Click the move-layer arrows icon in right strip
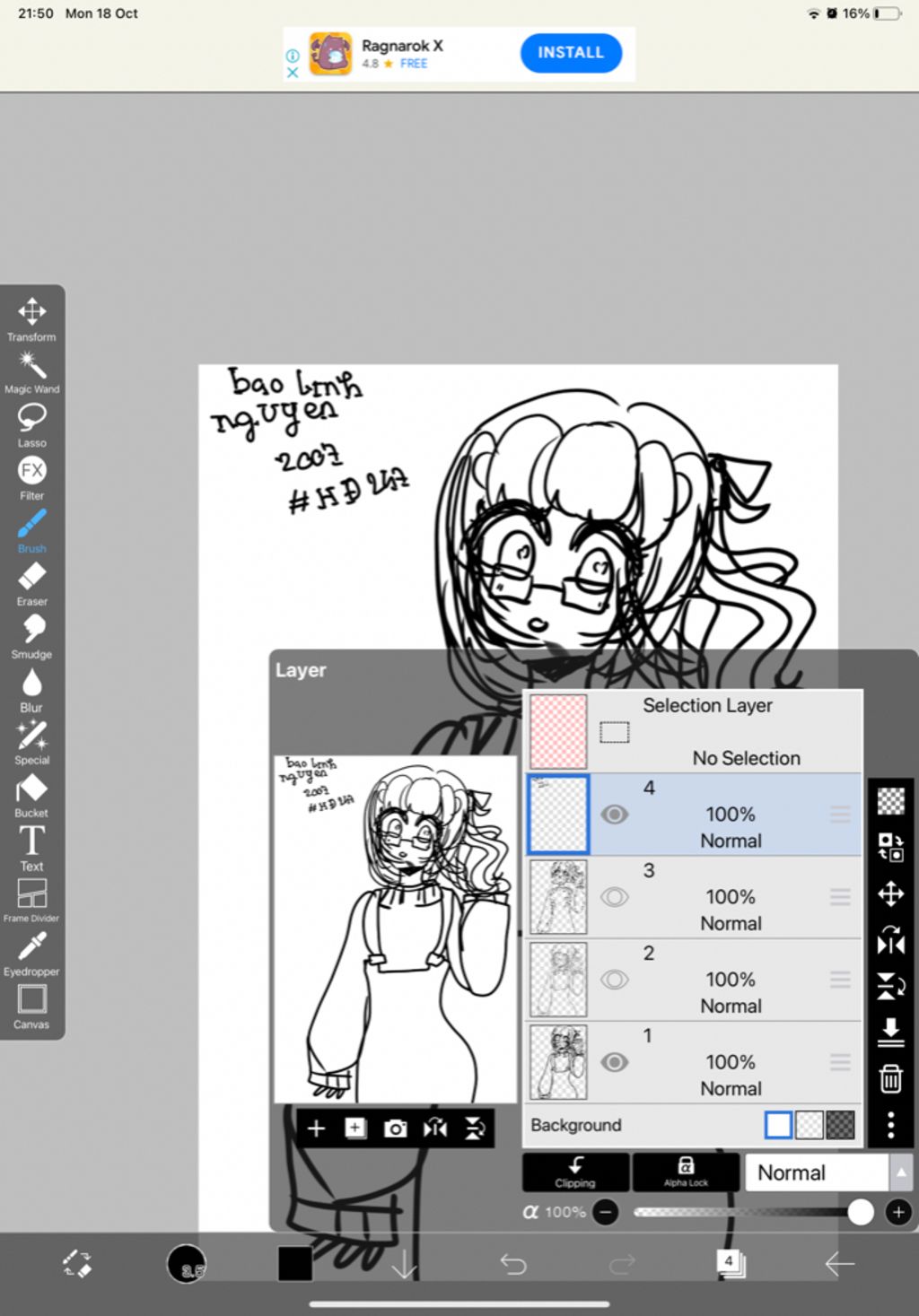919x1316 pixels. 890,893
